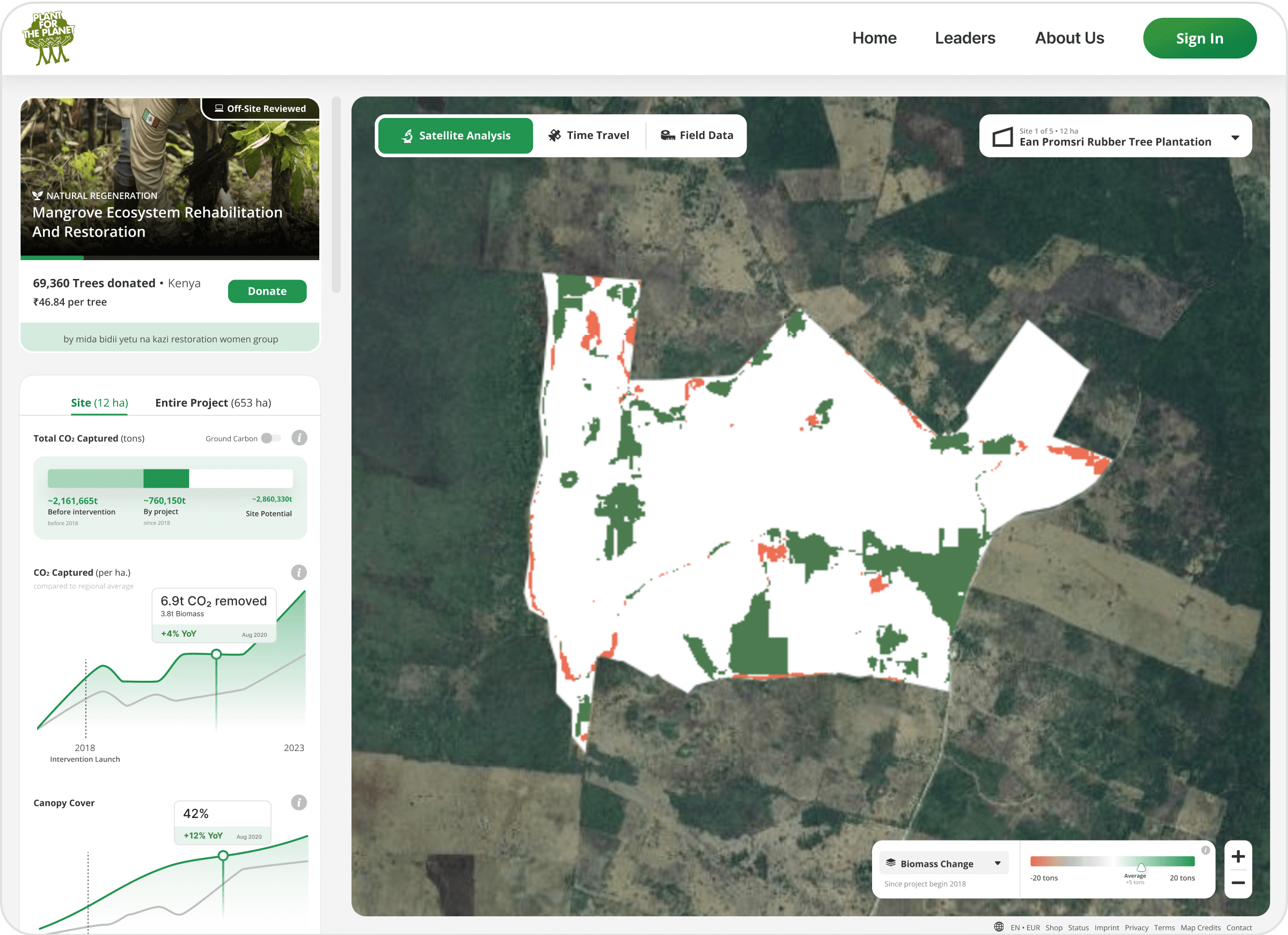Click the Plant for the Planet logo
Image resolution: width=1288 pixels, height=935 pixels.
point(49,38)
